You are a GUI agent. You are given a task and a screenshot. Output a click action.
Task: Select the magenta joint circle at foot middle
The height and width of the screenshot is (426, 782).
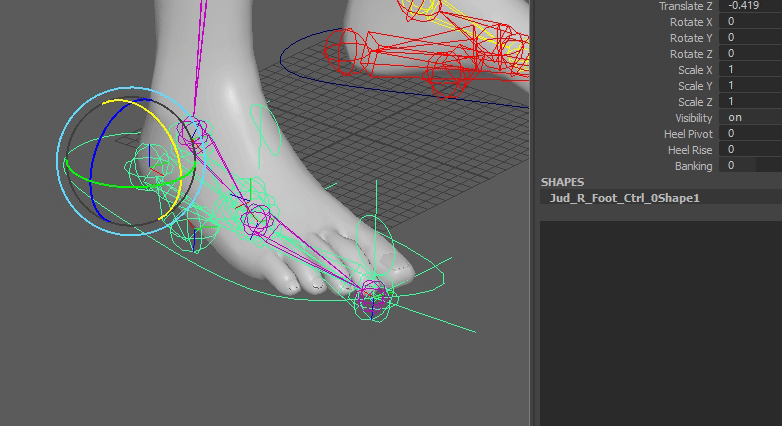click(x=257, y=220)
